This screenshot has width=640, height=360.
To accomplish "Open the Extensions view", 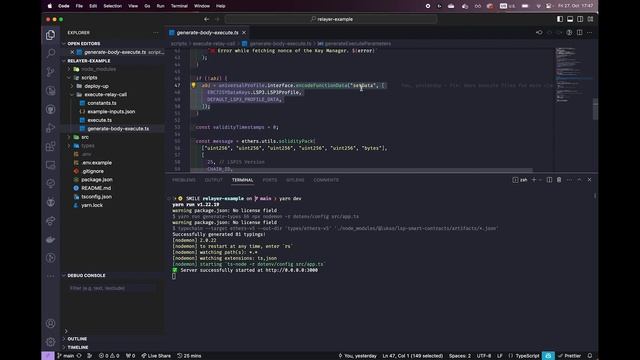I will [51, 146].
